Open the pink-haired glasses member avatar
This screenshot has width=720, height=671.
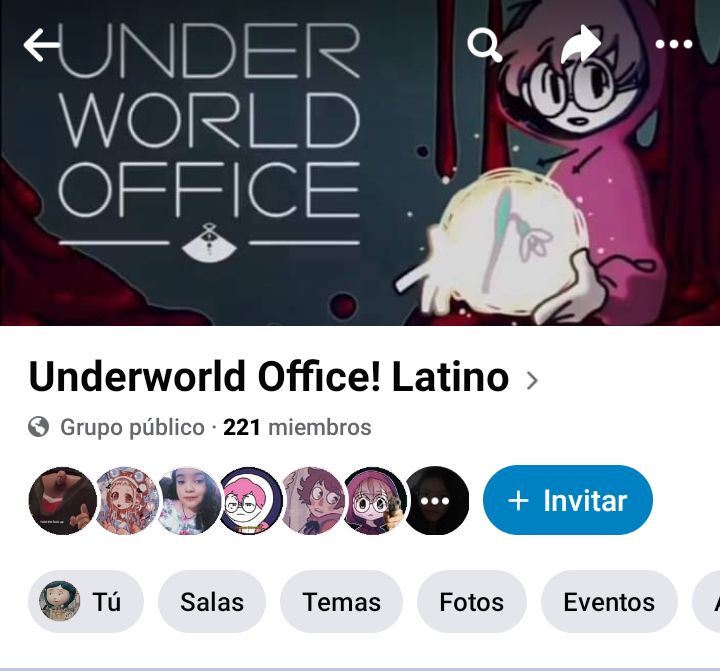(x=251, y=501)
